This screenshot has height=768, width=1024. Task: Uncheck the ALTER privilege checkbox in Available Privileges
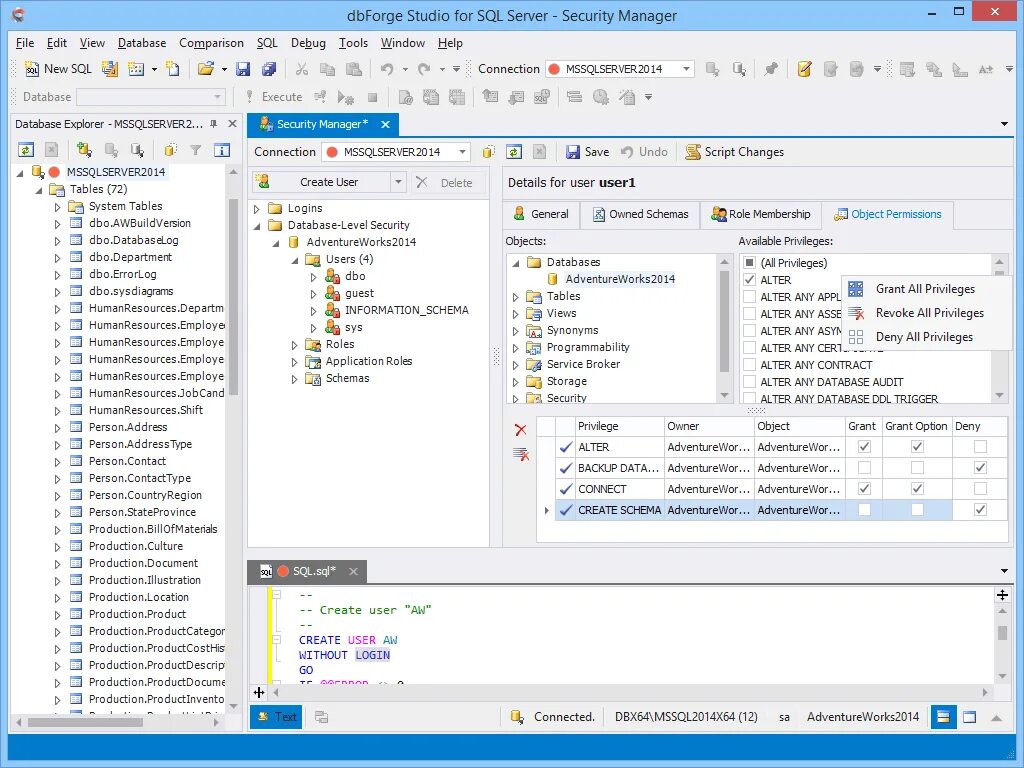750,280
